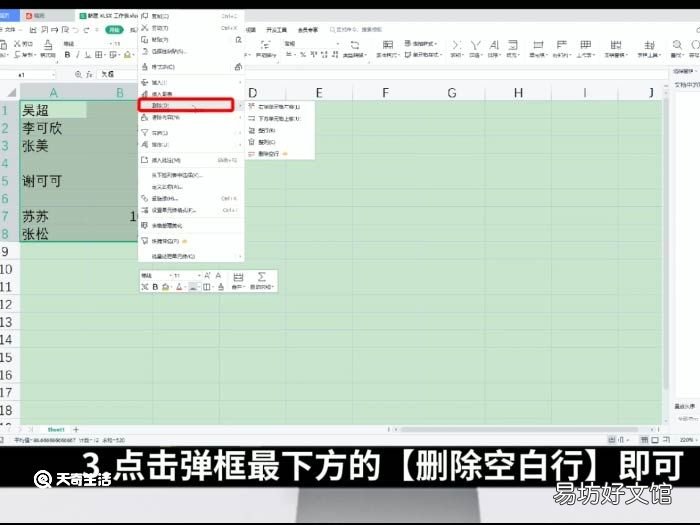This screenshot has width=700, height=525.
Task: Click the percent style icon in ribbon
Action: tap(303, 55)
